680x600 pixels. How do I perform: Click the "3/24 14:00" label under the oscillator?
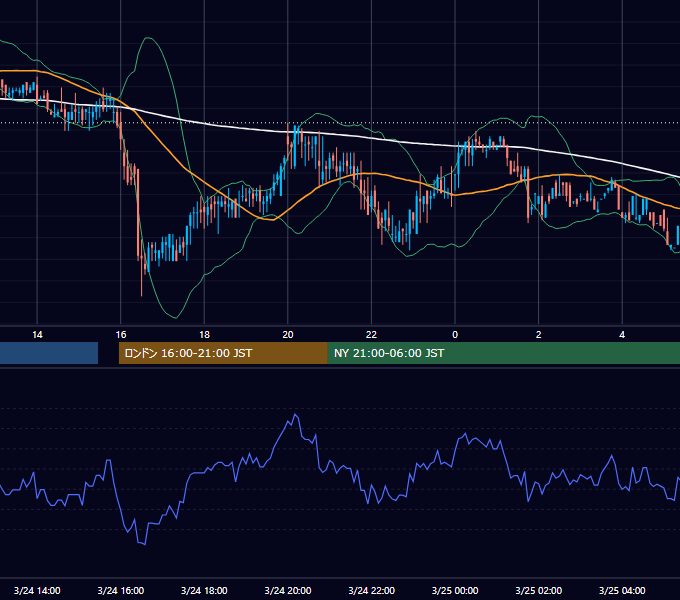coord(37,590)
